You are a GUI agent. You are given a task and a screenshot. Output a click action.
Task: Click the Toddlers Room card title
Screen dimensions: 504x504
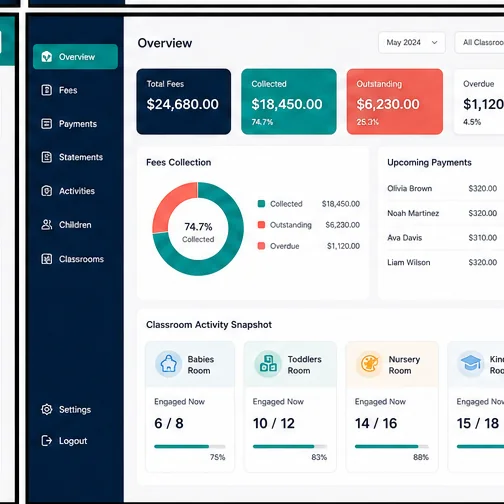coord(305,365)
